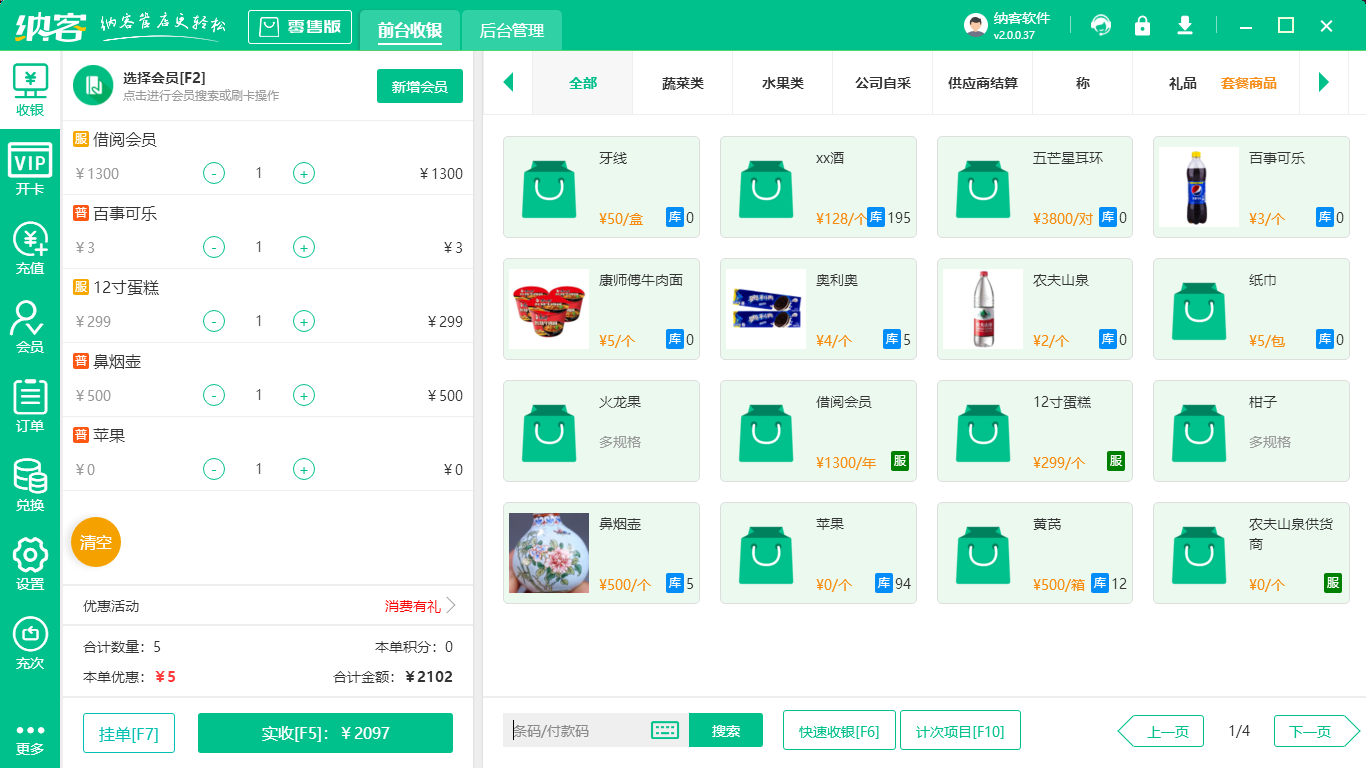Open the settings (设置) gear icon
The height and width of the screenshot is (768, 1366).
point(30,563)
